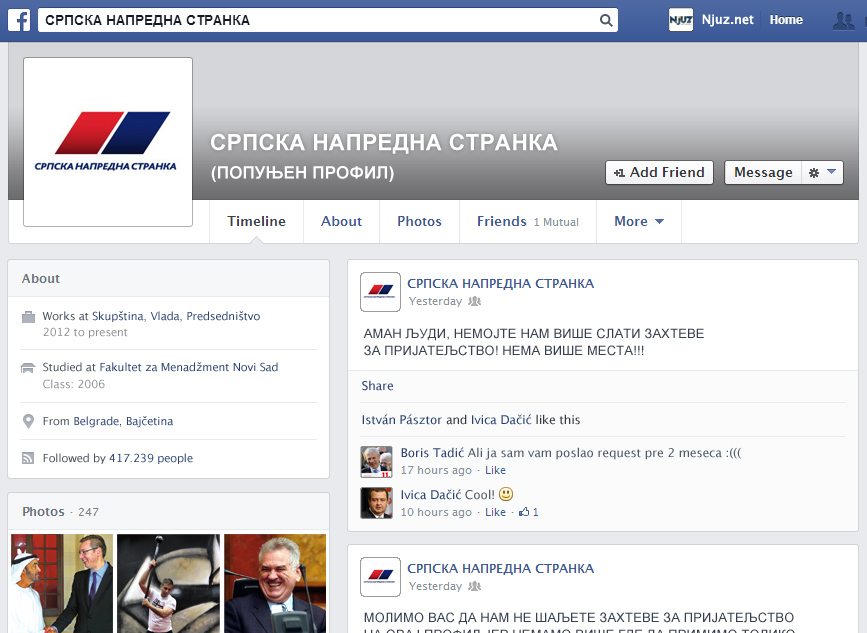The image size is (867, 633).
Task: Click the search magnifier icon
Action: pyautogui.click(x=606, y=20)
